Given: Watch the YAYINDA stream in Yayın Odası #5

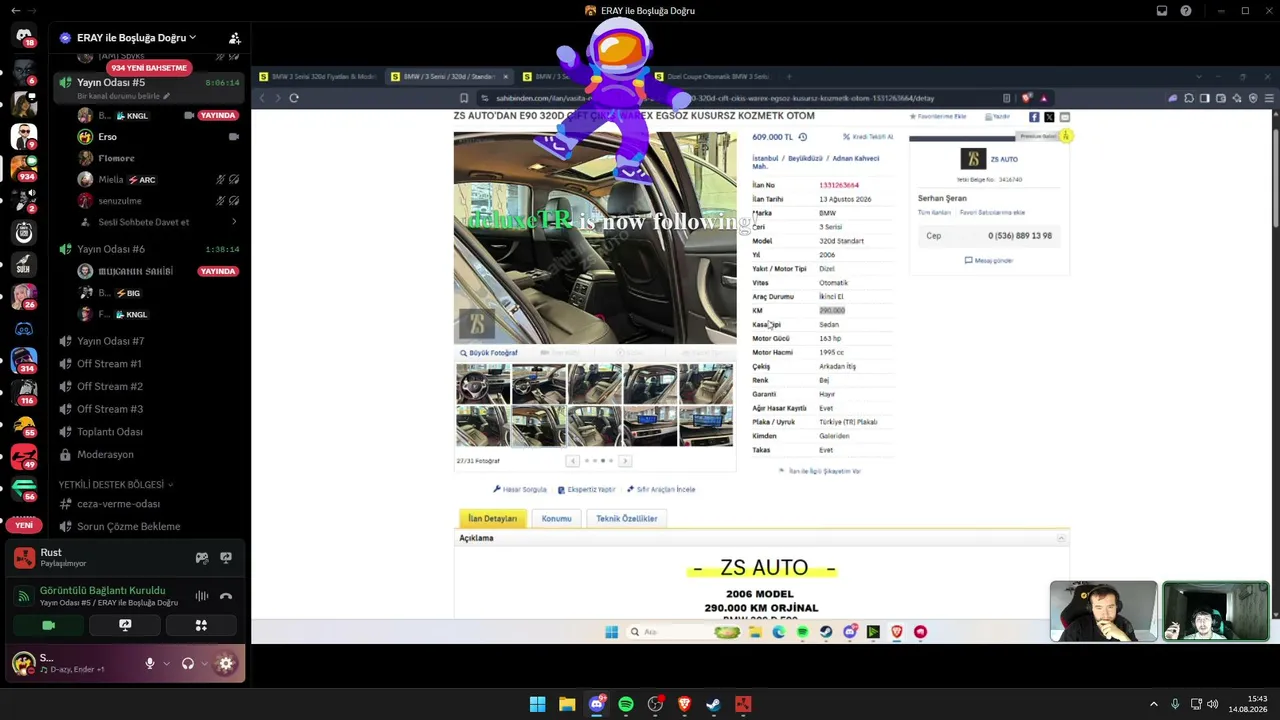Looking at the screenshot, I should (x=217, y=116).
